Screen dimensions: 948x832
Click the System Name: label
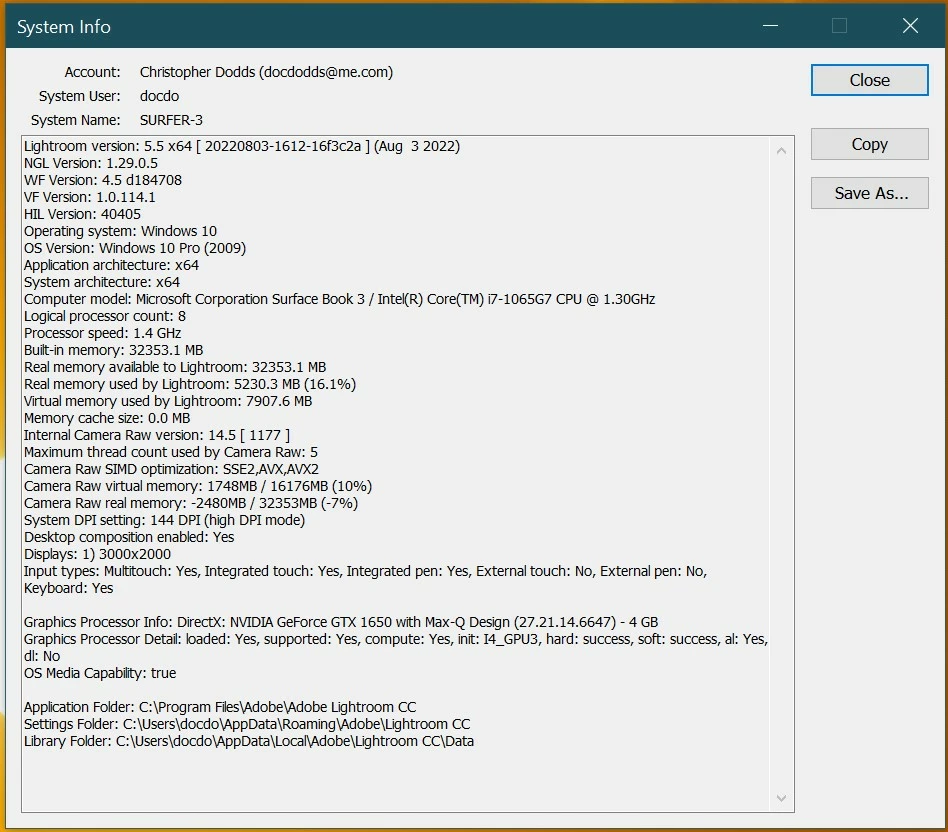pyautogui.click(x=76, y=120)
